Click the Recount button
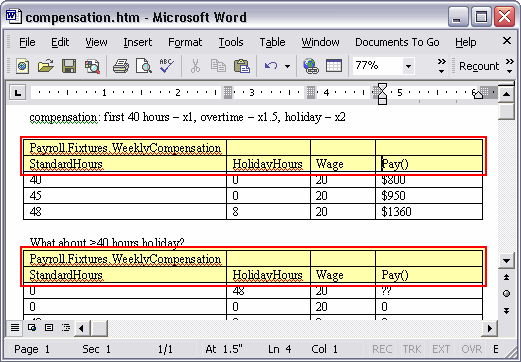Screen dimensions: 521x362 (479, 66)
